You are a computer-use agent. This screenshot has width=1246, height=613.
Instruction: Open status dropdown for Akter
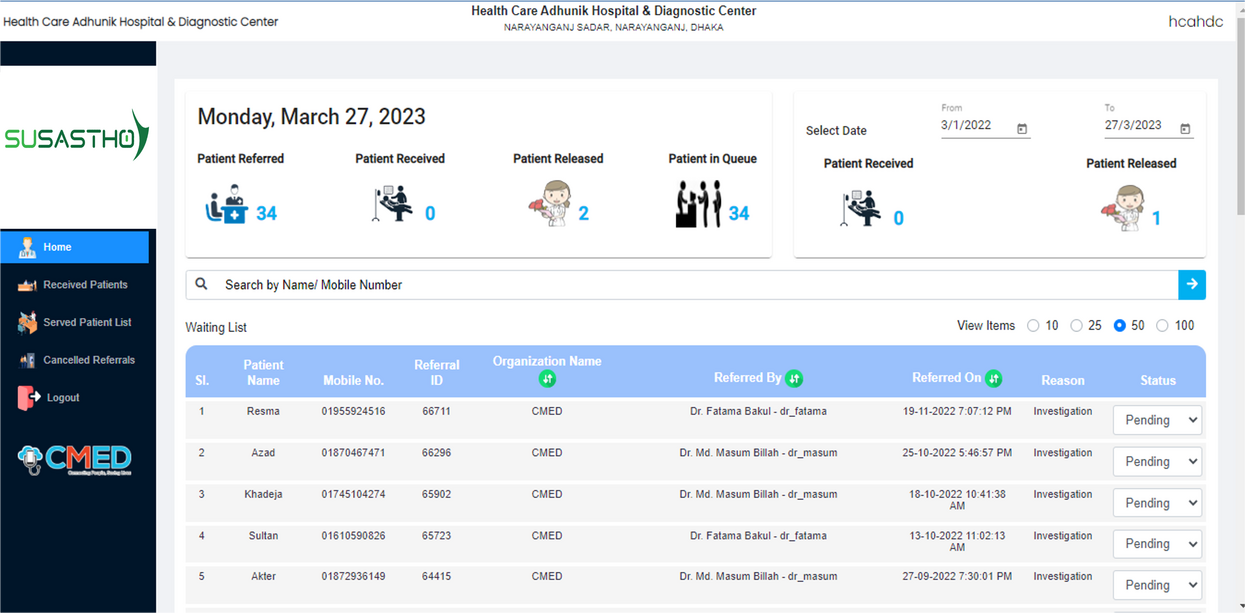[x=1157, y=585]
